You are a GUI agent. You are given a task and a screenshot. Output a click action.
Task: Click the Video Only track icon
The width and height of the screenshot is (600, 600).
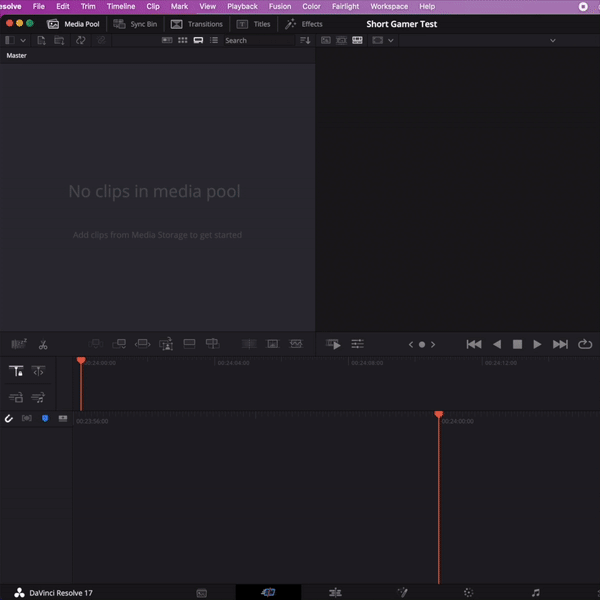[x=16, y=398]
